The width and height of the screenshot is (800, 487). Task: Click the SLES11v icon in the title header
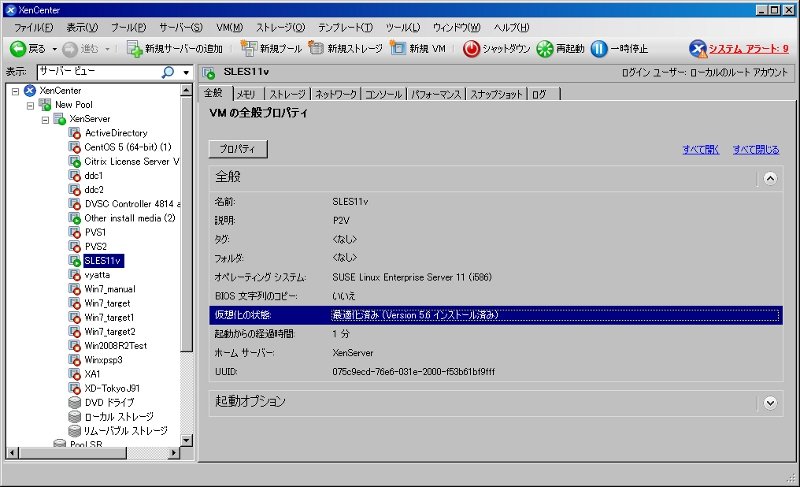click(209, 73)
